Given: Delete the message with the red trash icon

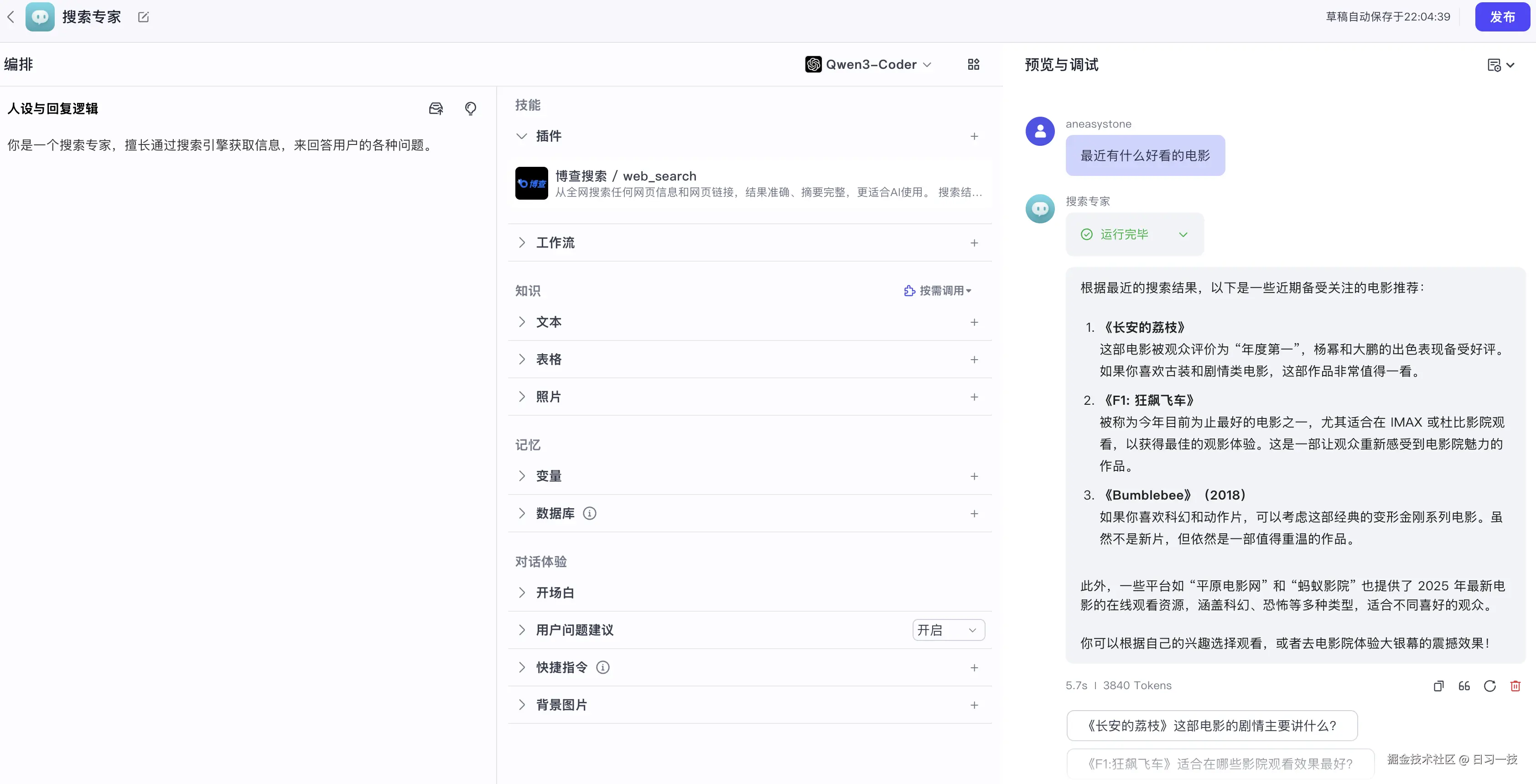Looking at the screenshot, I should pyautogui.click(x=1515, y=686).
